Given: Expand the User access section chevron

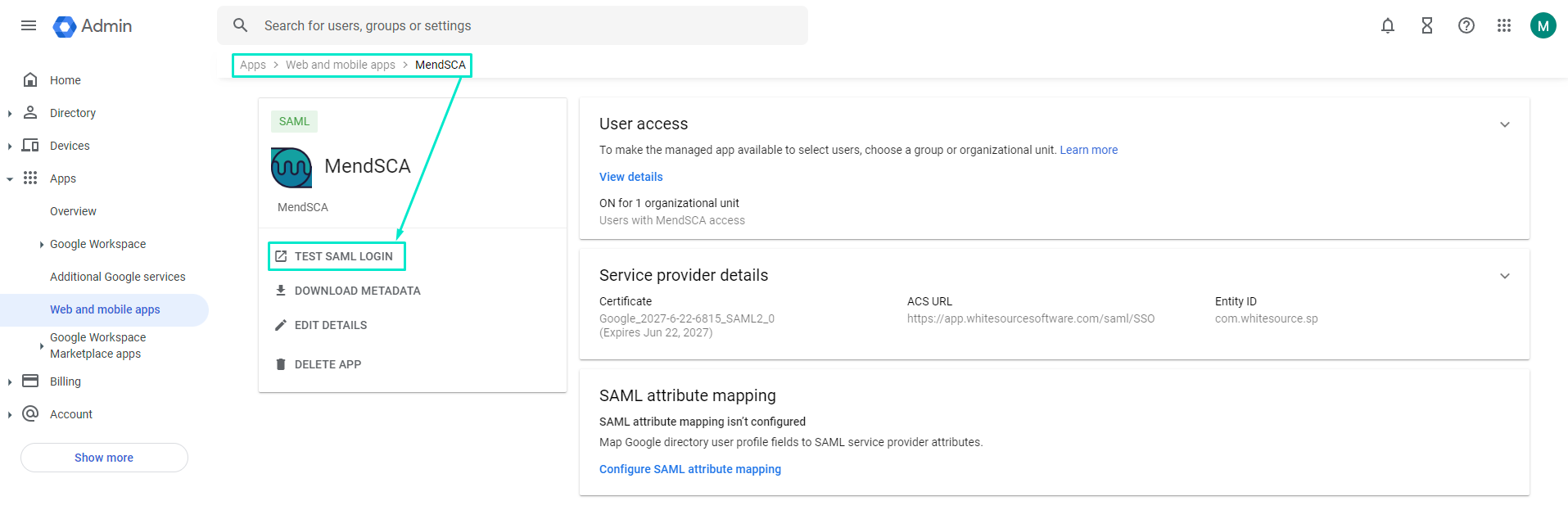Looking at the screenshot, I should [1504, 124].
